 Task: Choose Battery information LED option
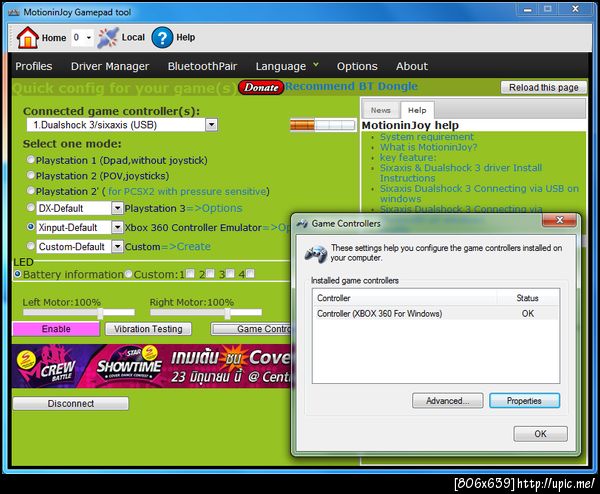click(x=18, y=274)
